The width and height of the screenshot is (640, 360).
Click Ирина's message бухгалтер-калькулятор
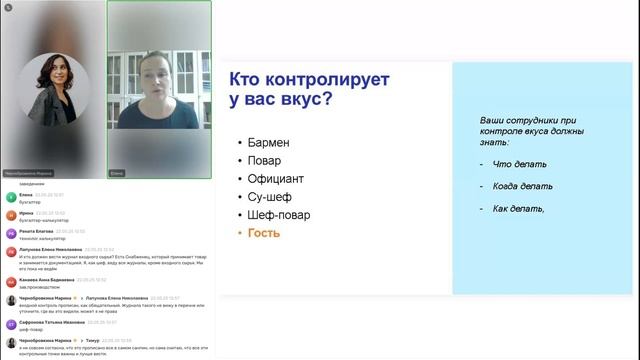click(44, 220)
